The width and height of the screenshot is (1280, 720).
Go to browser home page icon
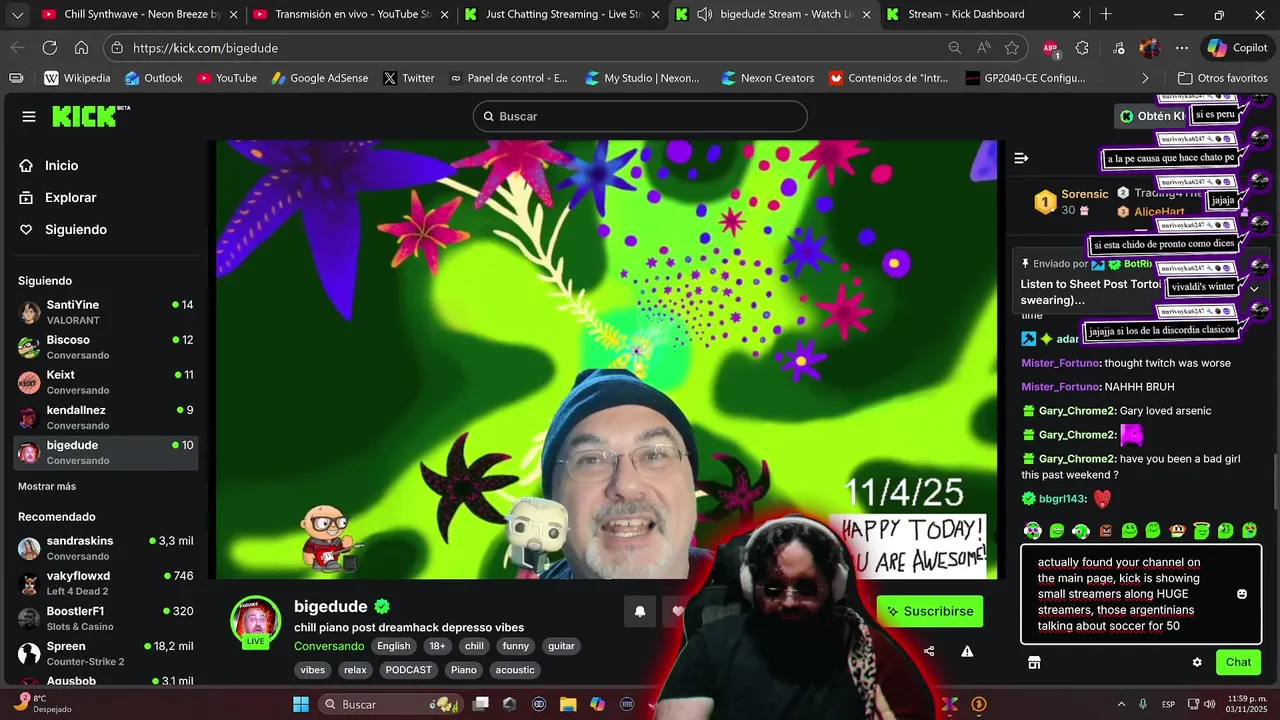coord(81,48)
